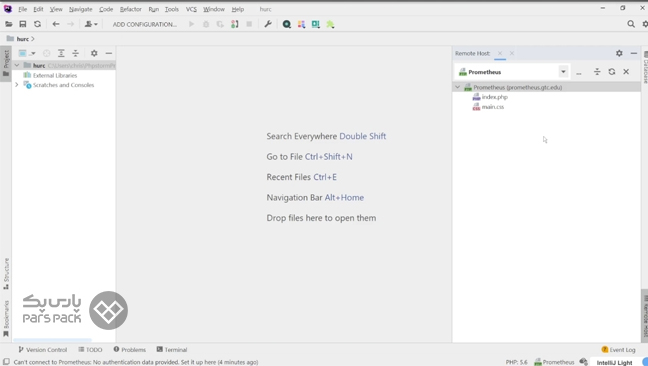Click Collapse All in Remote Host panel
This screenshot has width=648, height=366.
(597, 71)
